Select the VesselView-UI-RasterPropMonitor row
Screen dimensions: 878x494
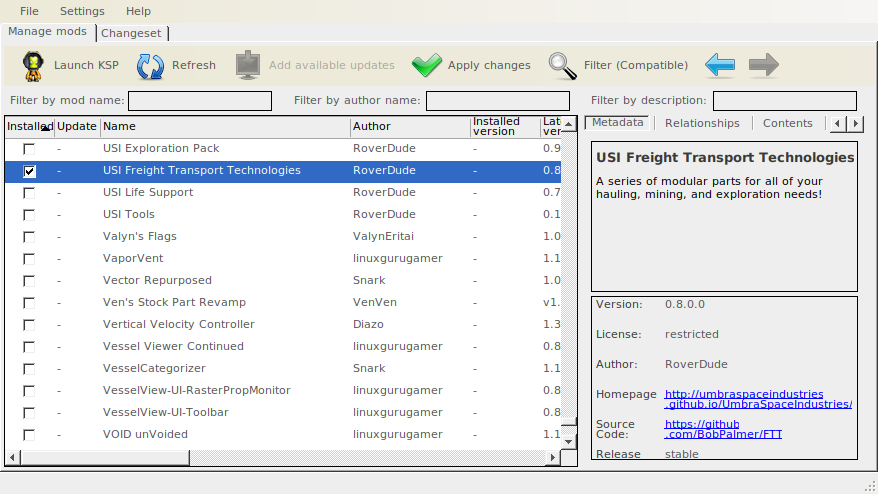click(x=283, y=390)
